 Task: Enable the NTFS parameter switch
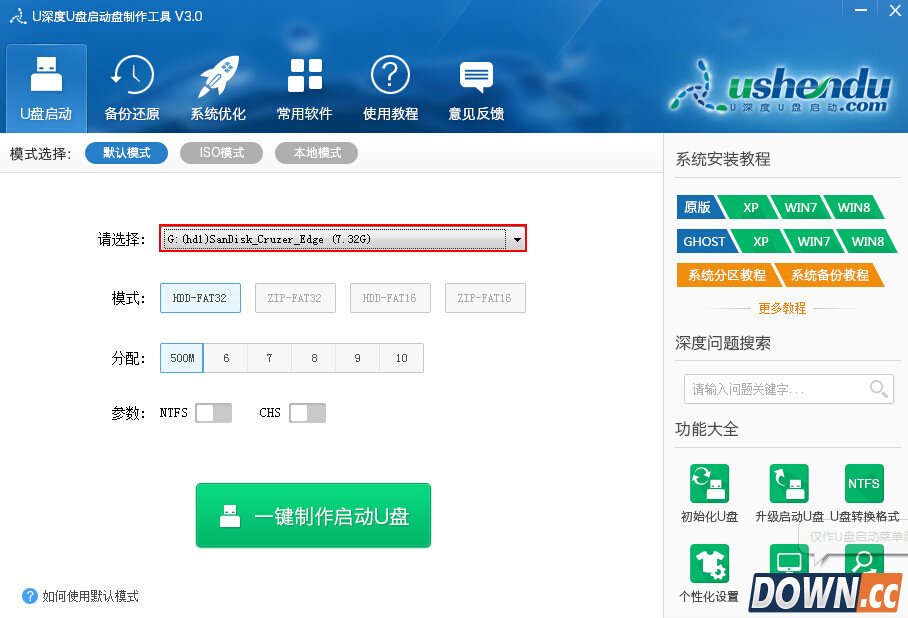pyautogui.click(x=214, y=412)
